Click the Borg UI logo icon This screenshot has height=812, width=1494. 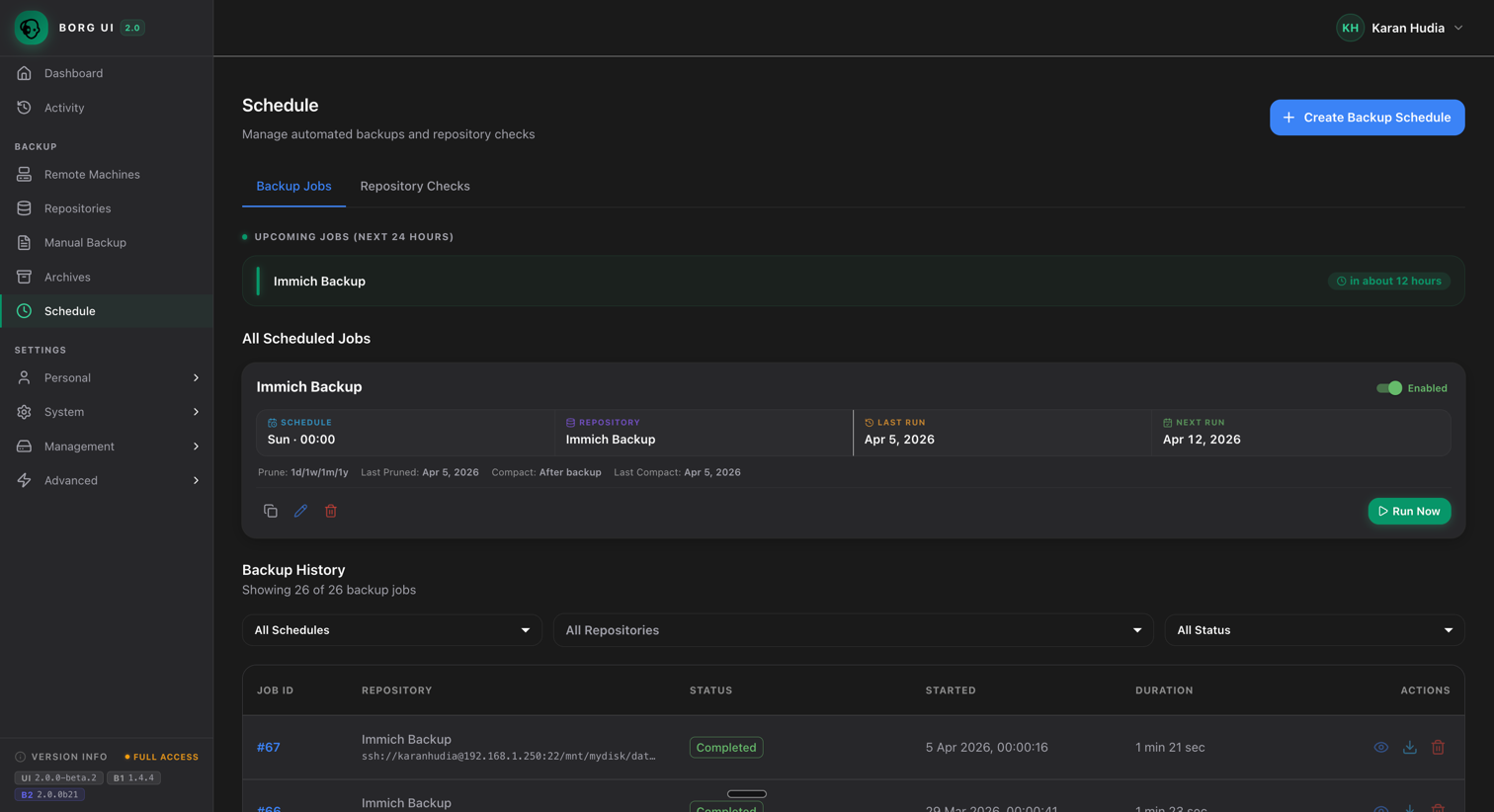(31, 28)
